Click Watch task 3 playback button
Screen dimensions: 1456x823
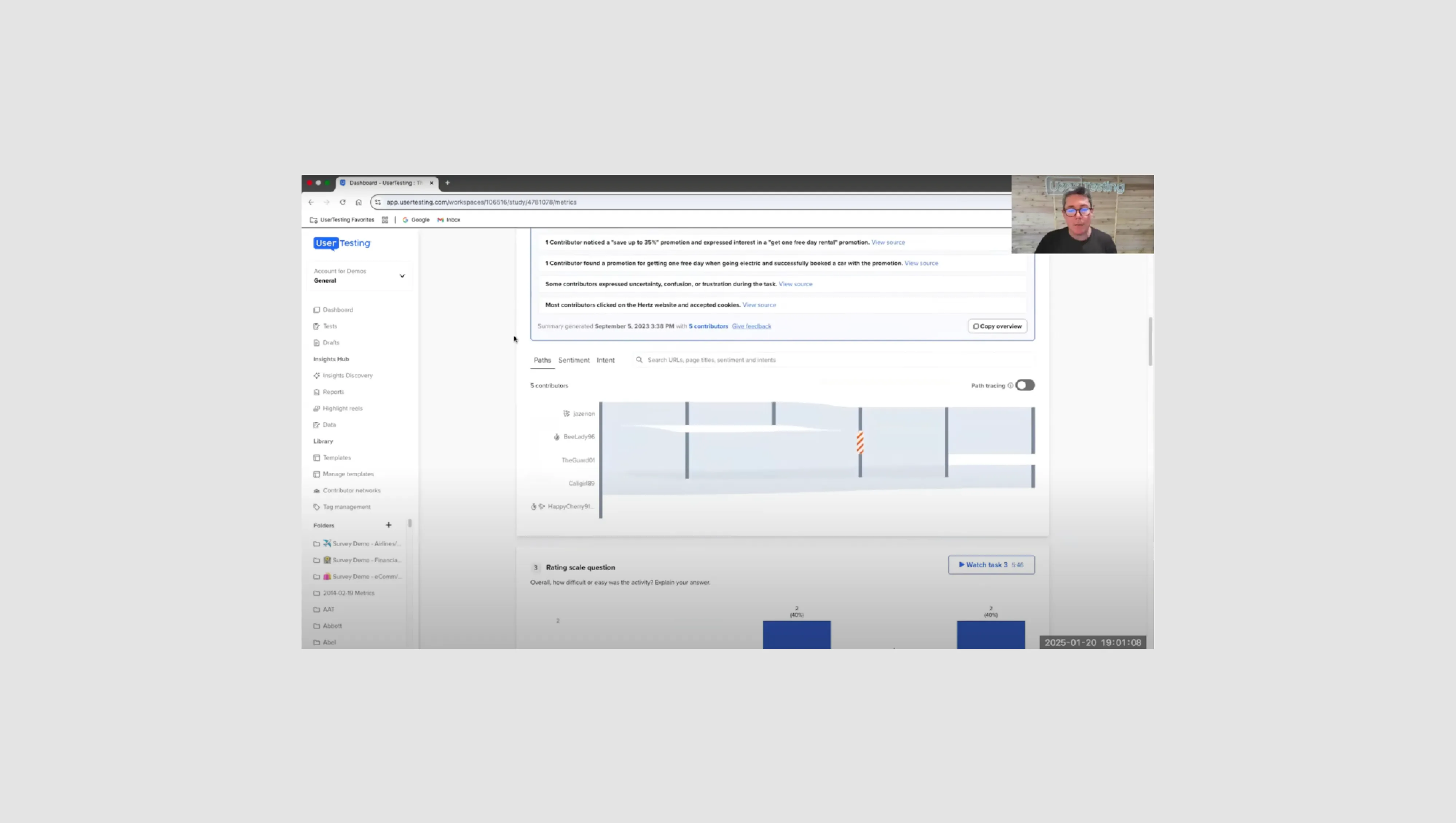coord(991,565)
